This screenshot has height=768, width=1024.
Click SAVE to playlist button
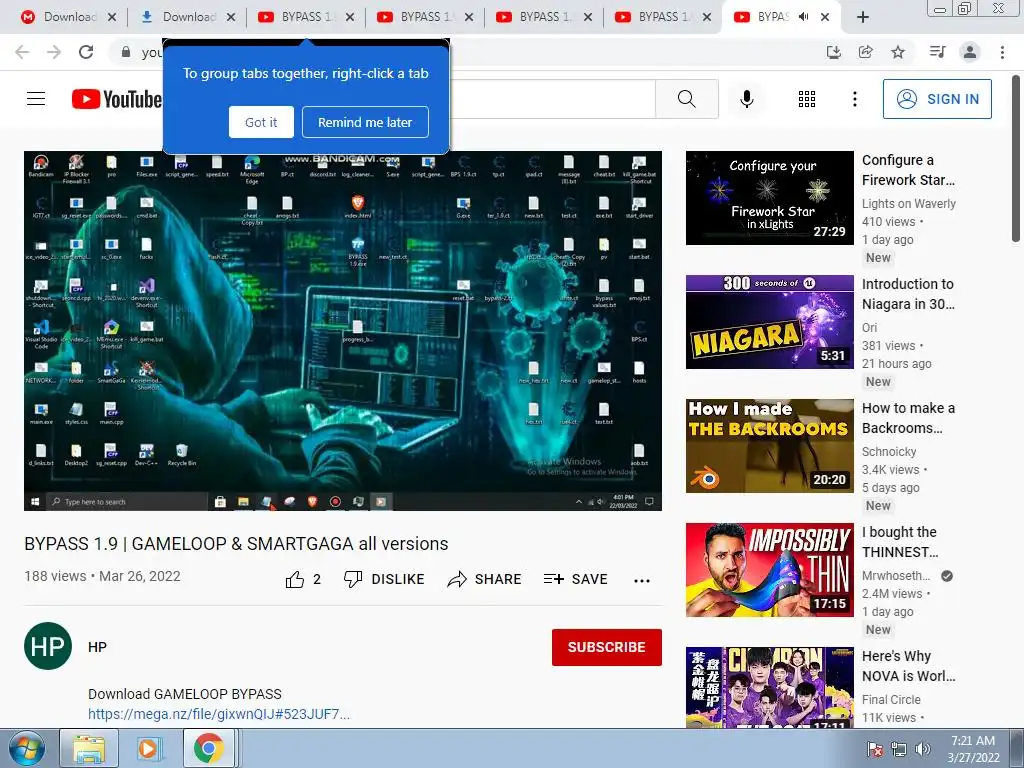point(575,579)
